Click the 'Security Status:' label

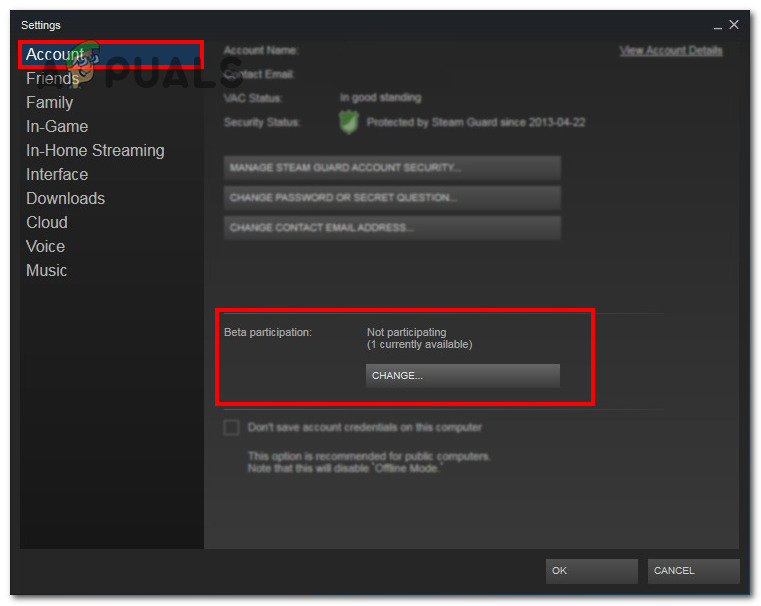click(x=262, y=122)
